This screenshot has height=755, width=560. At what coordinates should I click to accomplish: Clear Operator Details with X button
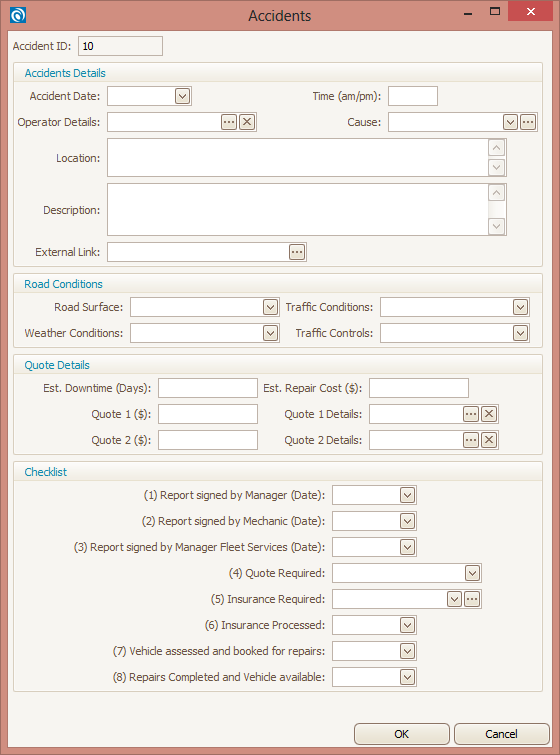coord(247,122)
